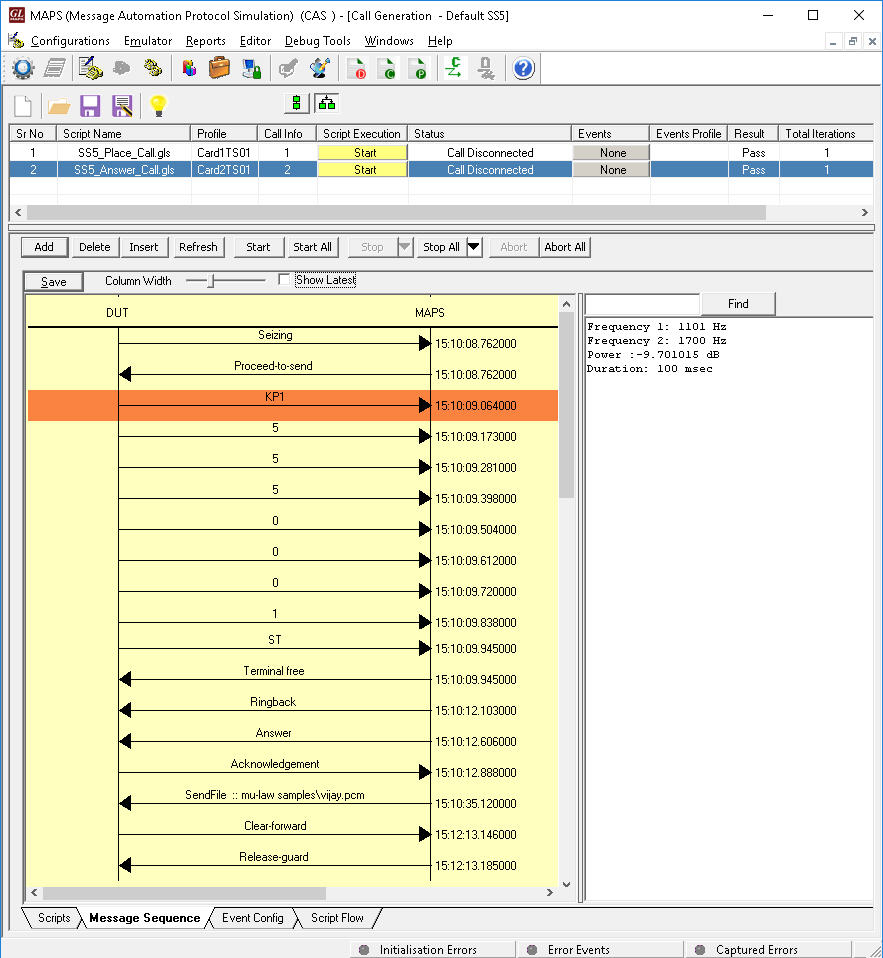883x958 pixels.
Task: Click the yellow double-telephone icon
Action: coord(153,68)
